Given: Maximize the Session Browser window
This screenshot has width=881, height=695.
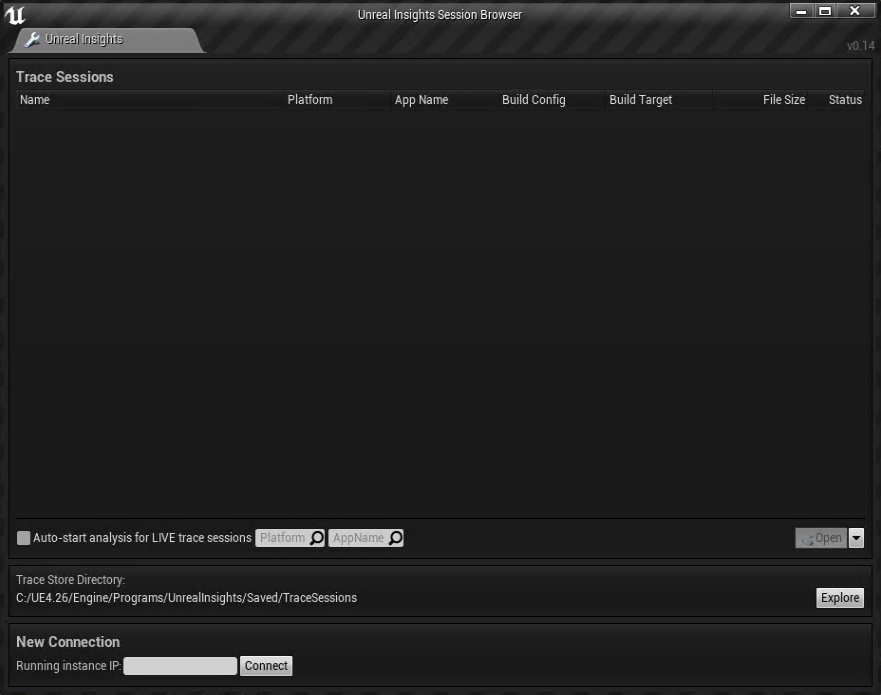Looking at the screenshot, I should pos(825,11).
